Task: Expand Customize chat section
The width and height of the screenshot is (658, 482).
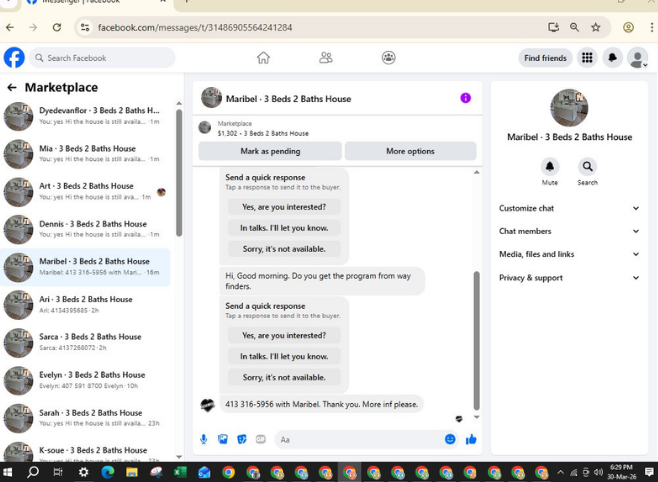Action: pyautogui.click(x=569, y=208)
